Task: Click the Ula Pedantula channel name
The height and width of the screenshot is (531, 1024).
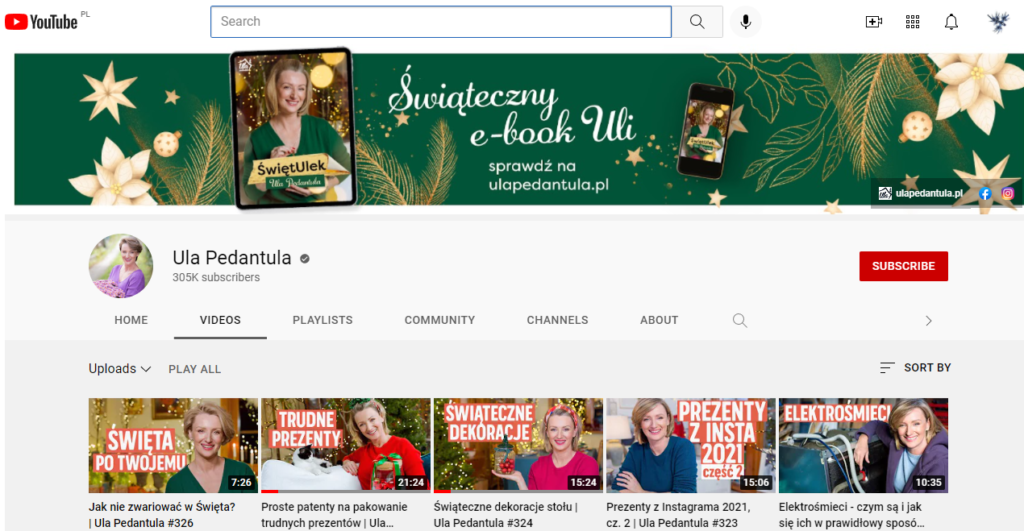Action: pos(232,257)
